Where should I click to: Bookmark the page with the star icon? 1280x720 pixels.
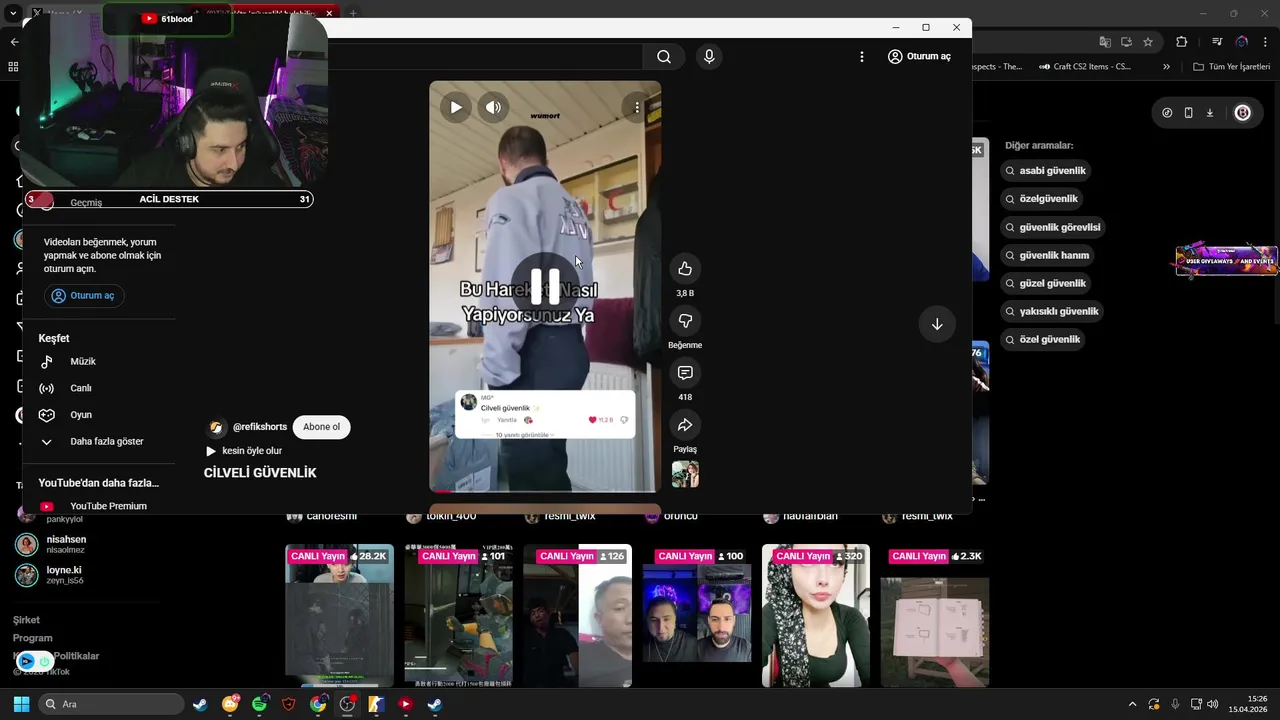click(1148, 42)
